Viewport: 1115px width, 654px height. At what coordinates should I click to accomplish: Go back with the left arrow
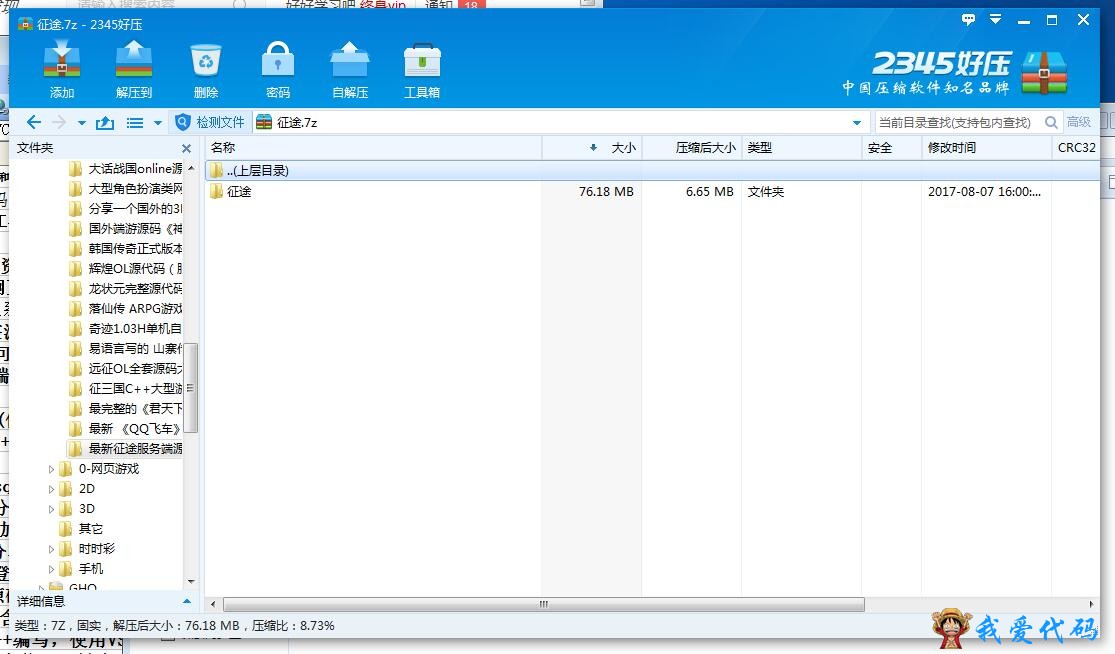(x=34, y=122)
